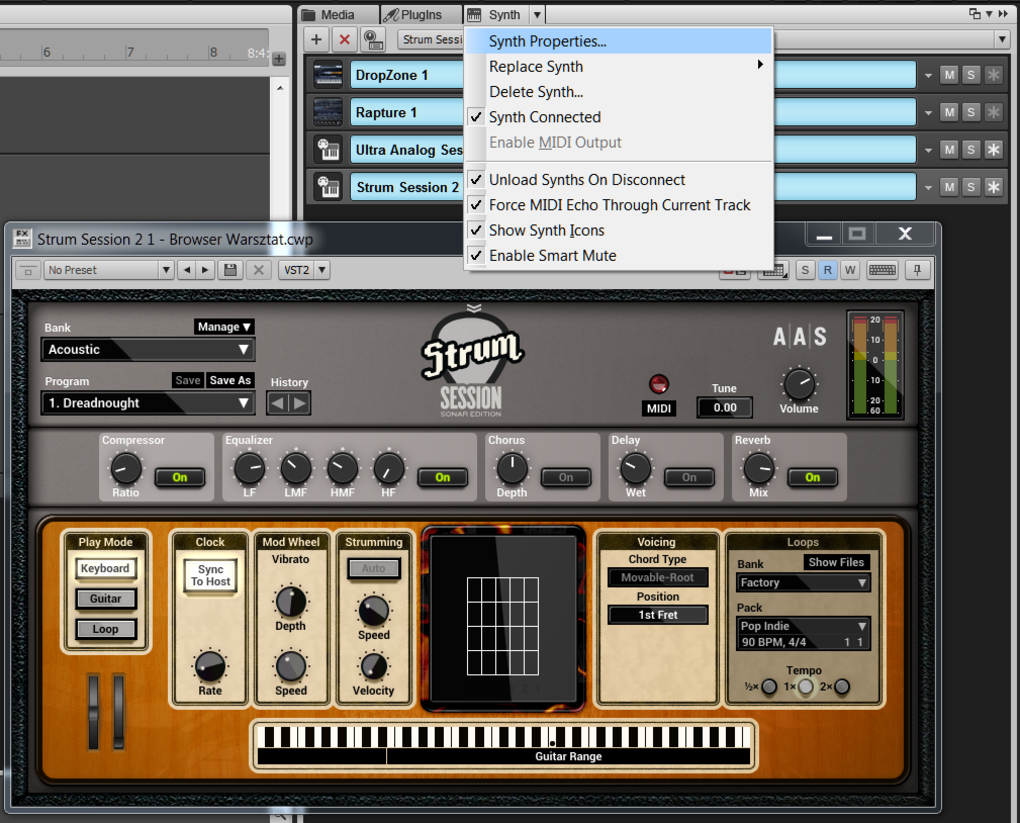
Task: Choose Delete Synth from the menu
Action: coord(619,92)
